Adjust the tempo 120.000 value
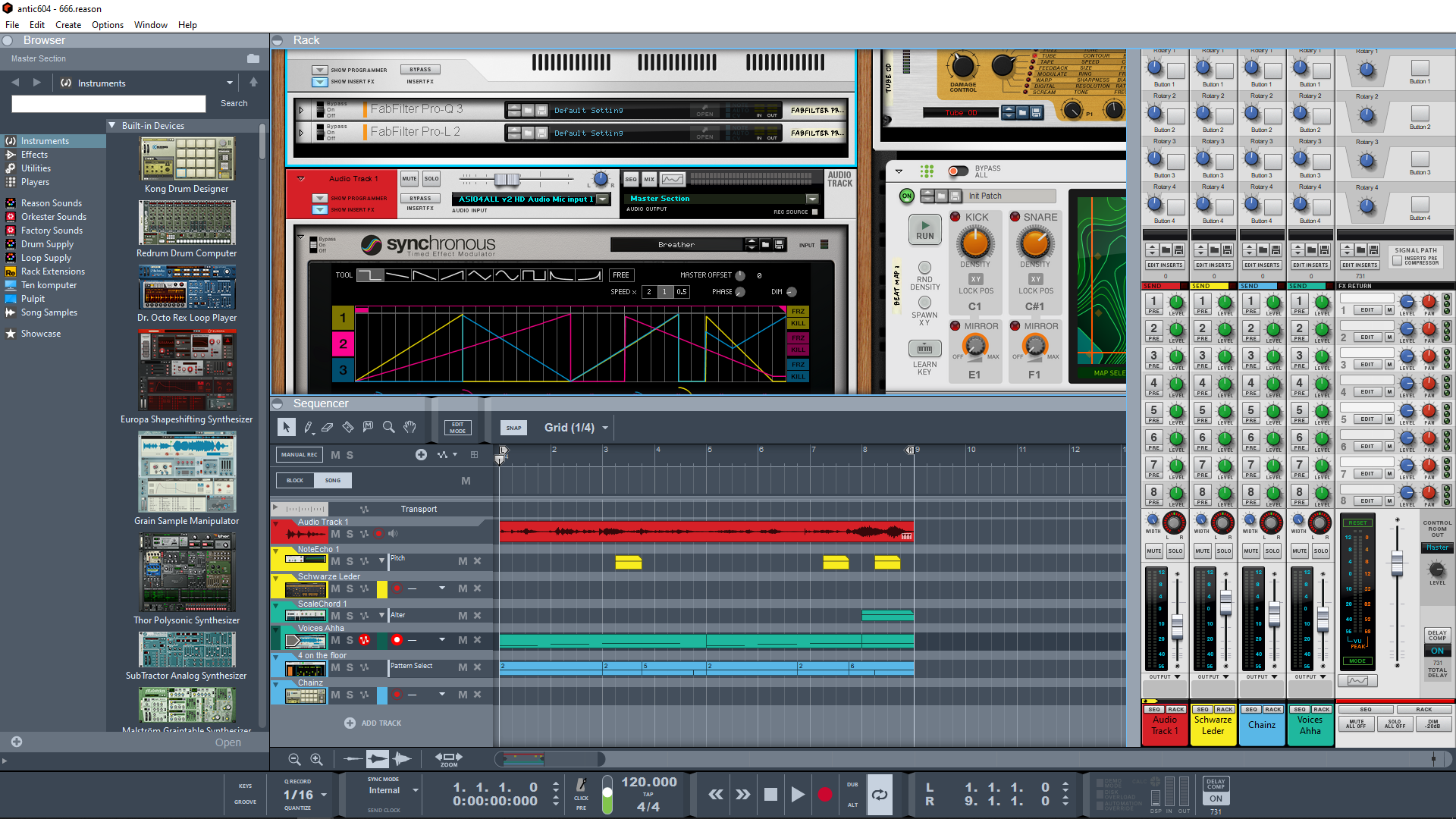 tap(649, 782)
